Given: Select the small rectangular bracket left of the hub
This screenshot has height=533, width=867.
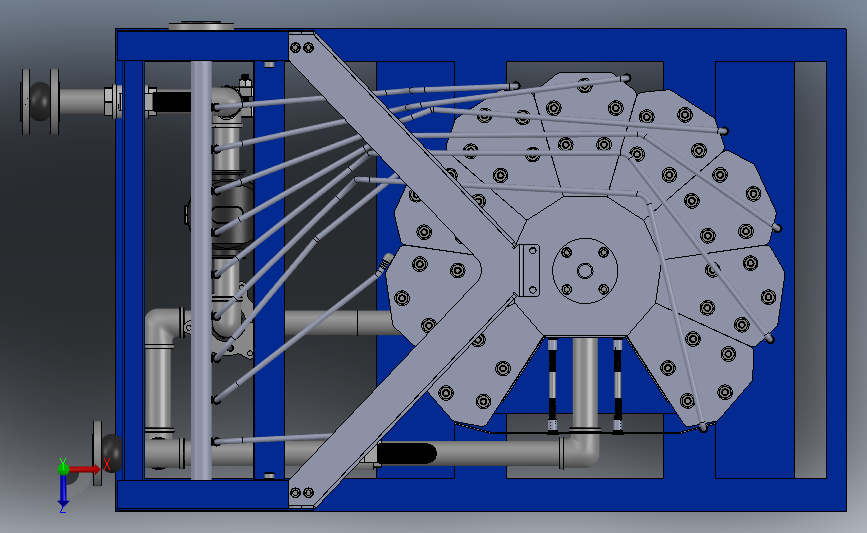Looking at the screenshot, I should (529, 270).
